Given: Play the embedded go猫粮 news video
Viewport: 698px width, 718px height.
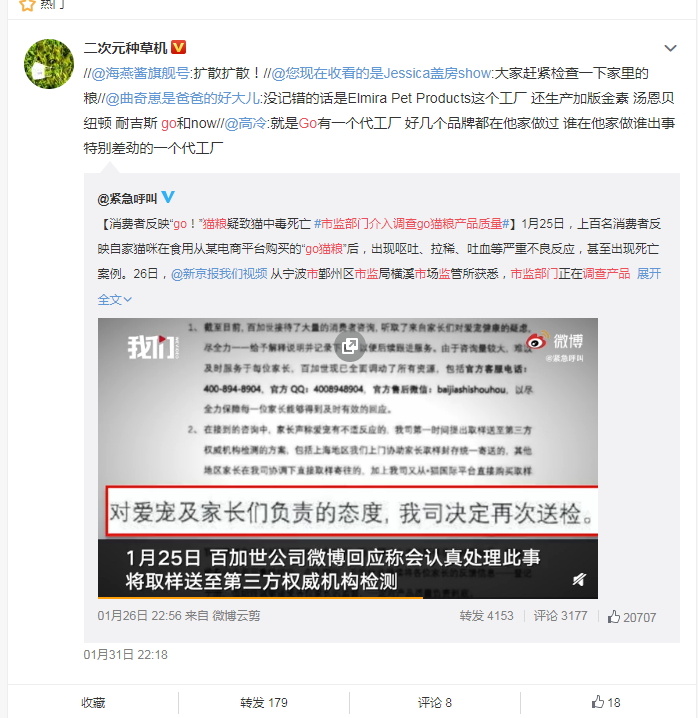Looking at the screenshot, I should pyautogui.click(x=348, y=458).
